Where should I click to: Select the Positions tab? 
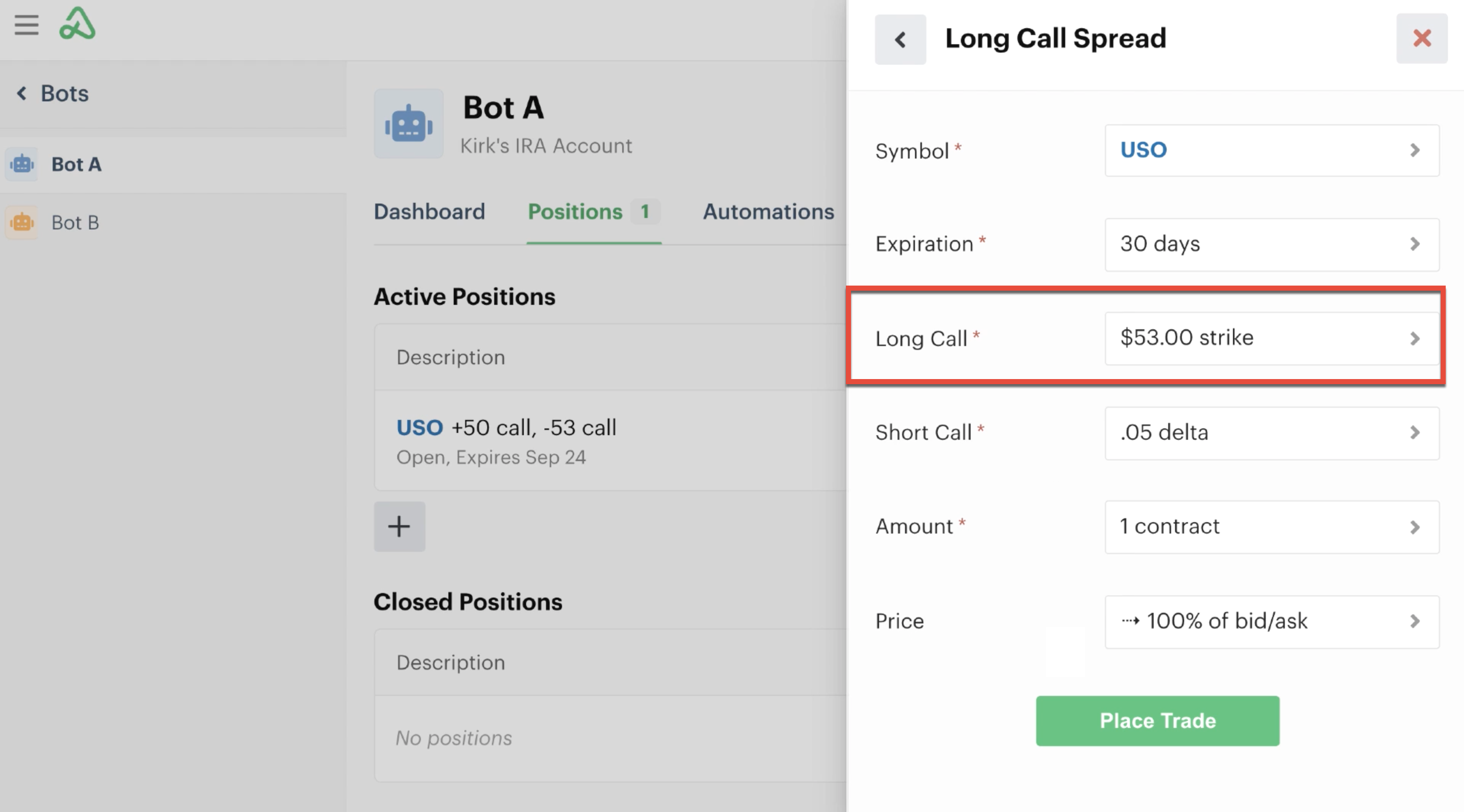[x=594, y=211]
